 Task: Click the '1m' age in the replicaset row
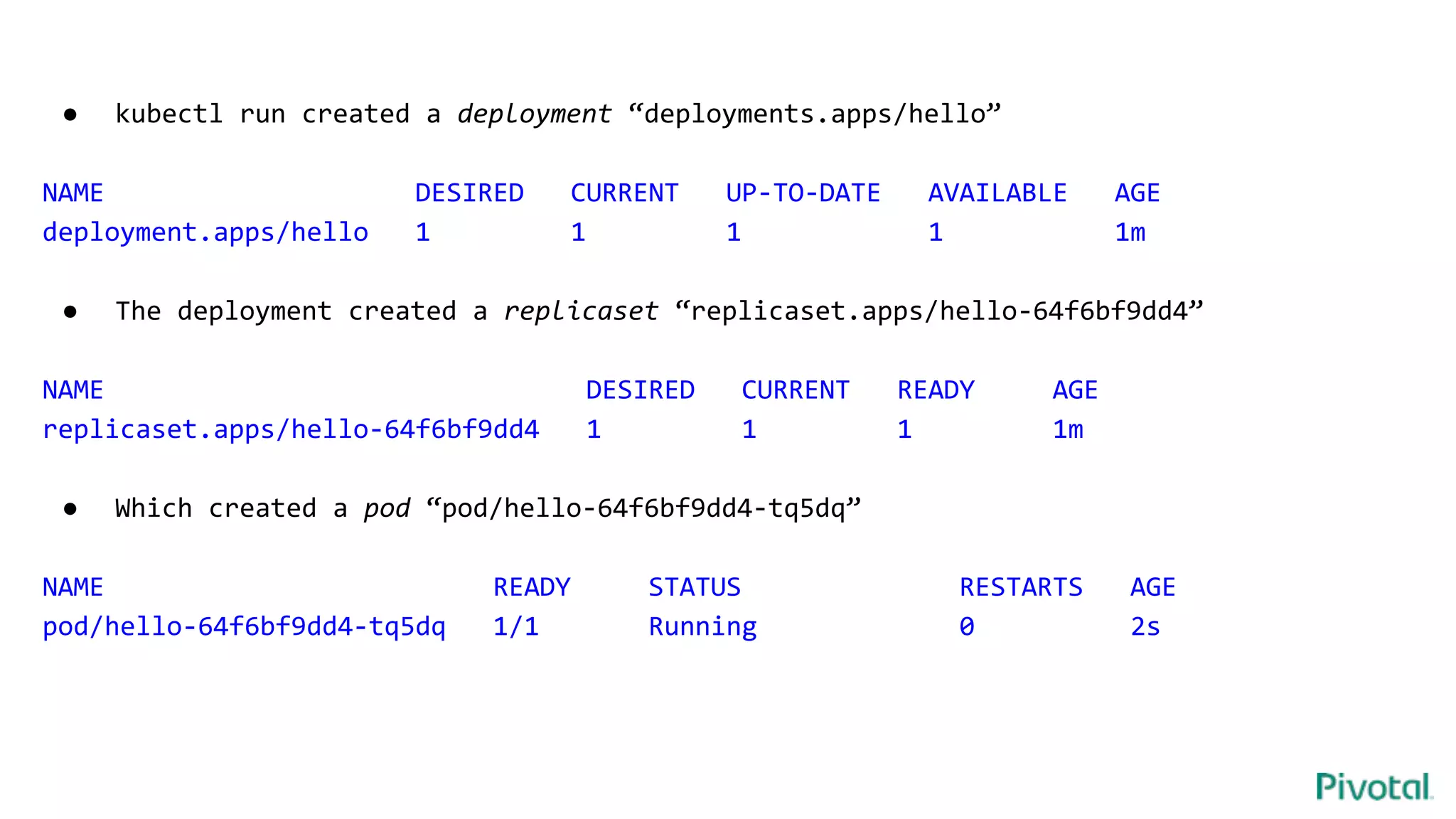[x=1068, y=430]
